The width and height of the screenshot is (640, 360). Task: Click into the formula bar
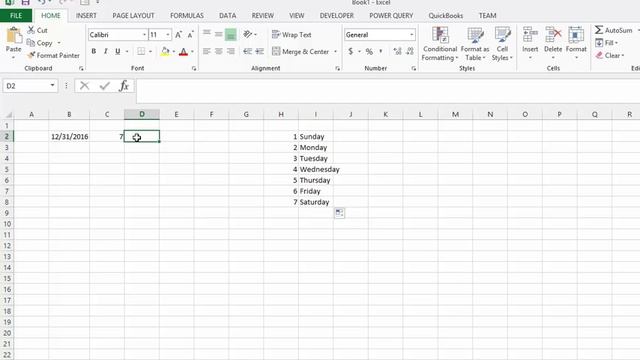coord(388,91)
